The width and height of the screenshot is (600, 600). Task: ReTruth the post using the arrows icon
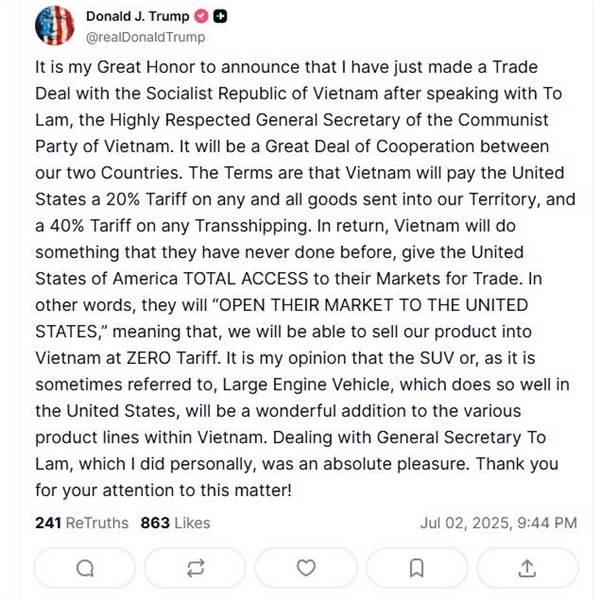click(x=195, y=568)
